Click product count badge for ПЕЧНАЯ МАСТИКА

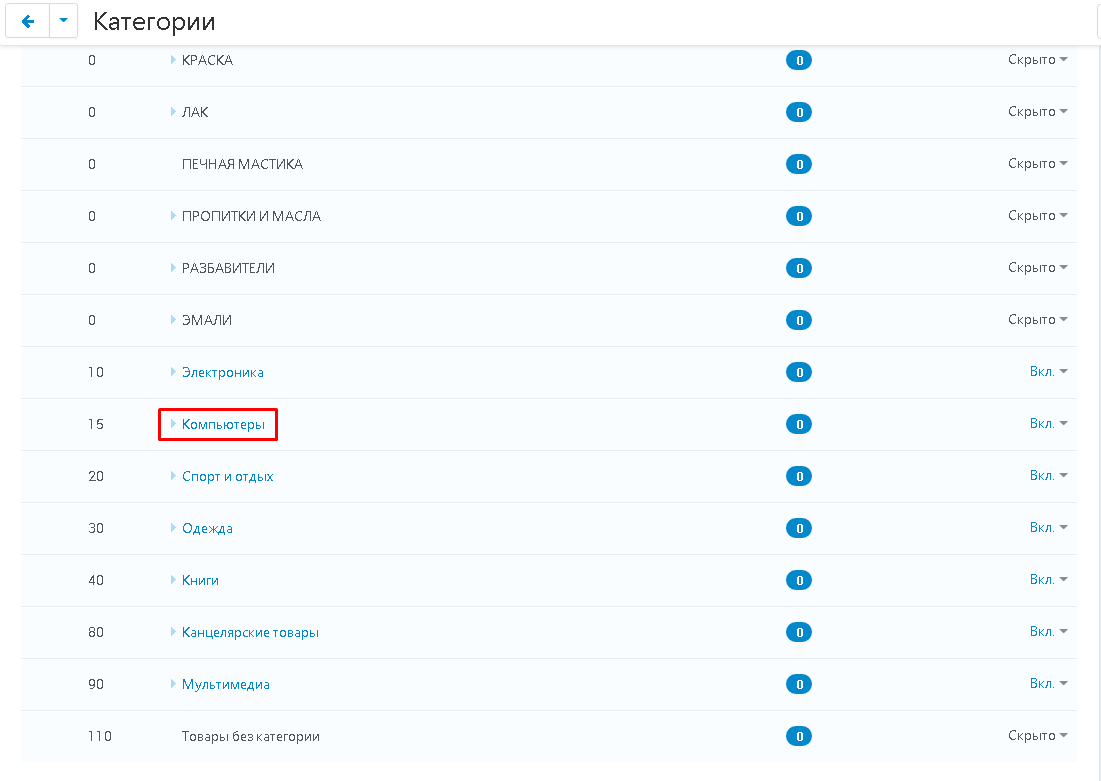(x=799, y=164)
